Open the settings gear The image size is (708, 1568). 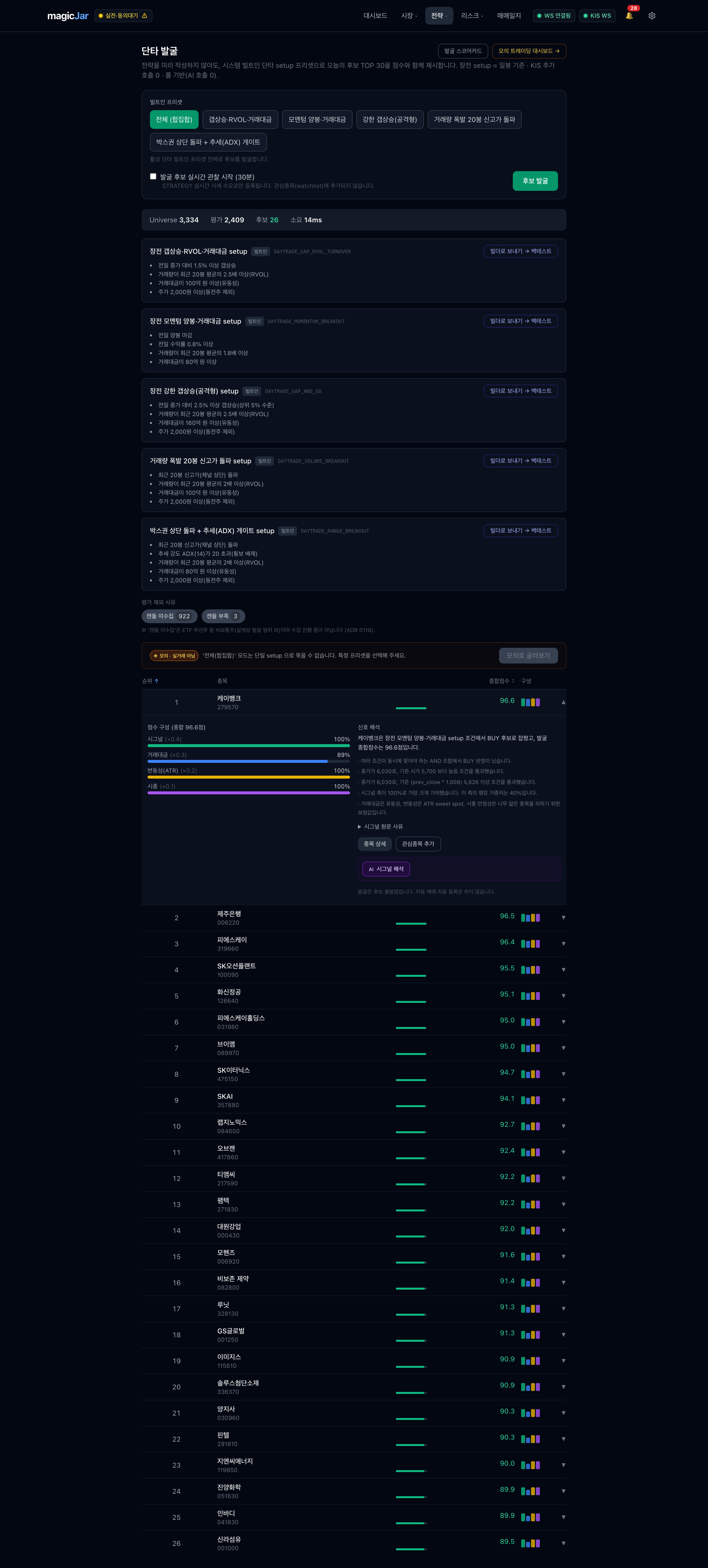pyautogui.click(x=651, y=16)
